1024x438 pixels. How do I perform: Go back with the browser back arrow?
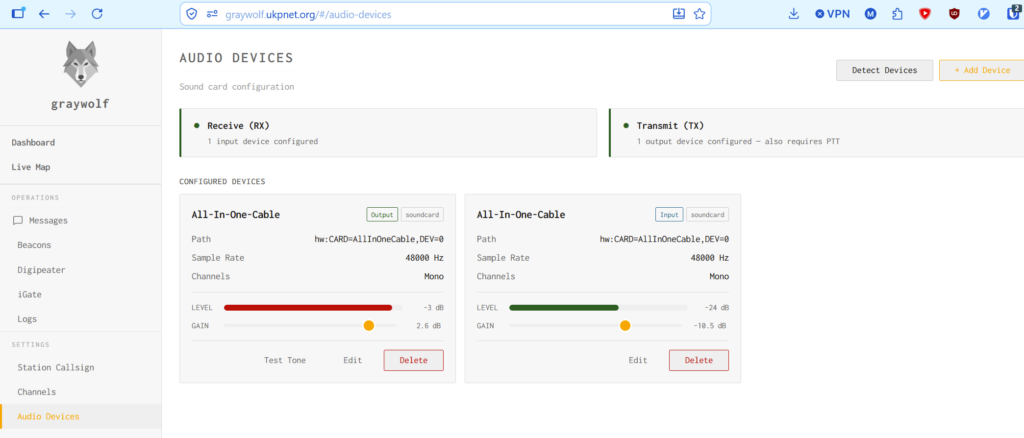pyautogui.click(x=44, y=13)
